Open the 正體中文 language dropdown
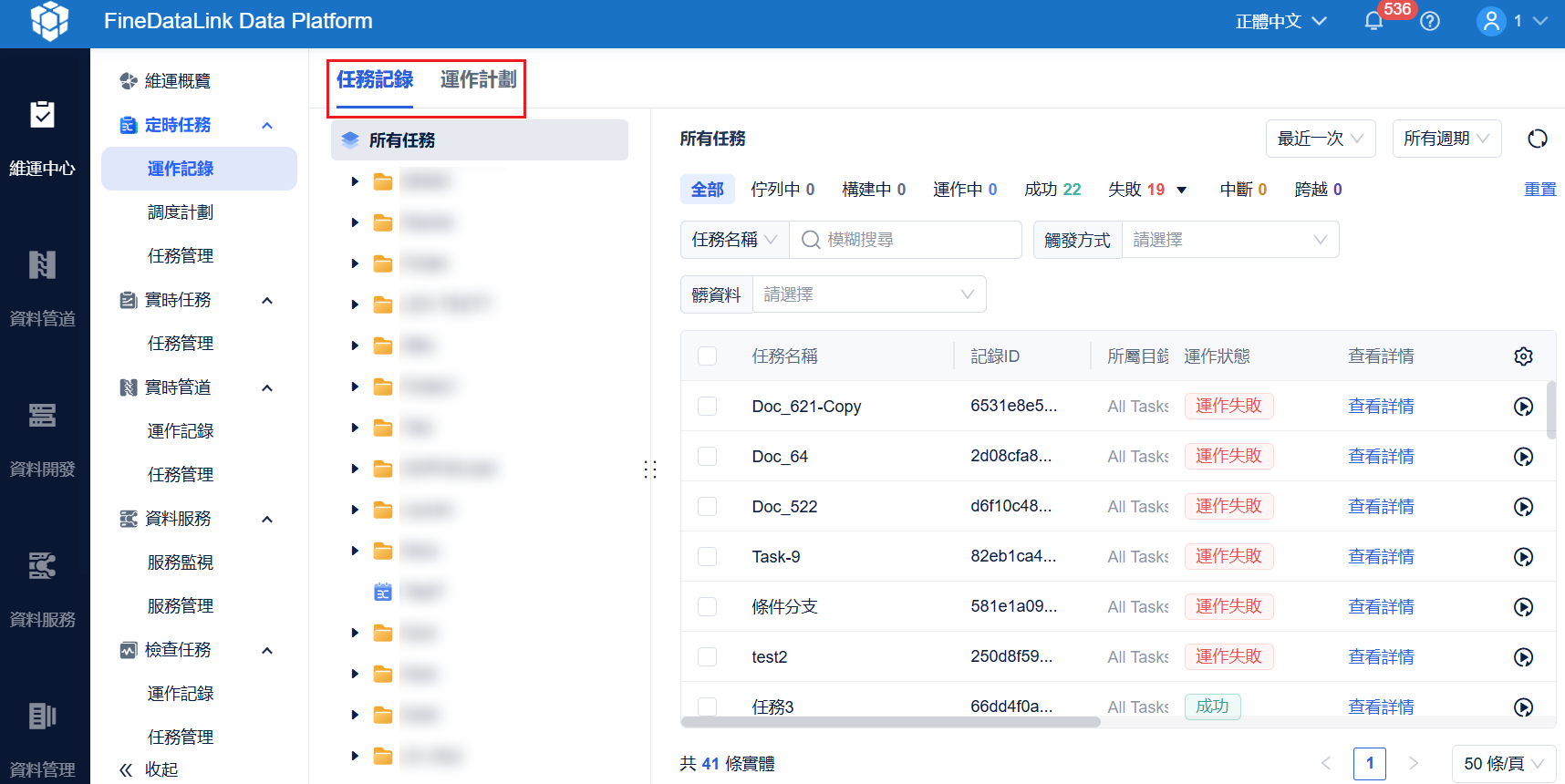Image resolution: width=1565 pixels, height=784 pixels. coord(1280,21)
